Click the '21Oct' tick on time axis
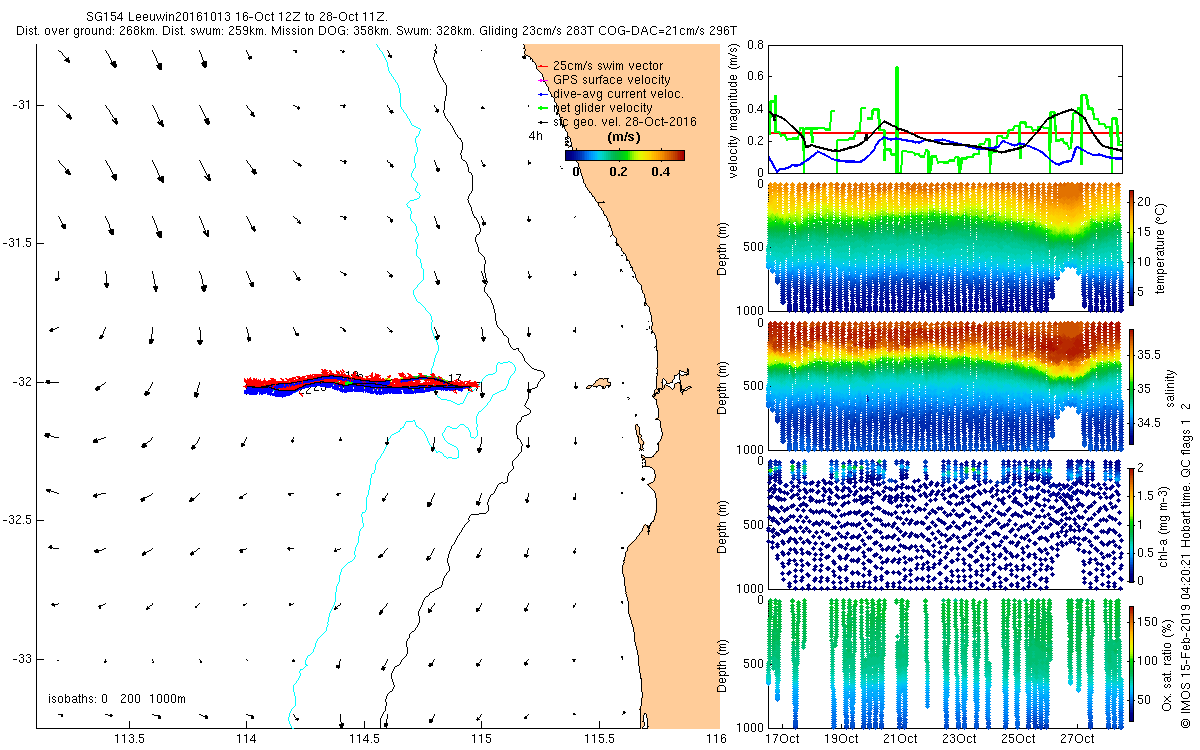The image size is (1200, 750). click(901, 739)
